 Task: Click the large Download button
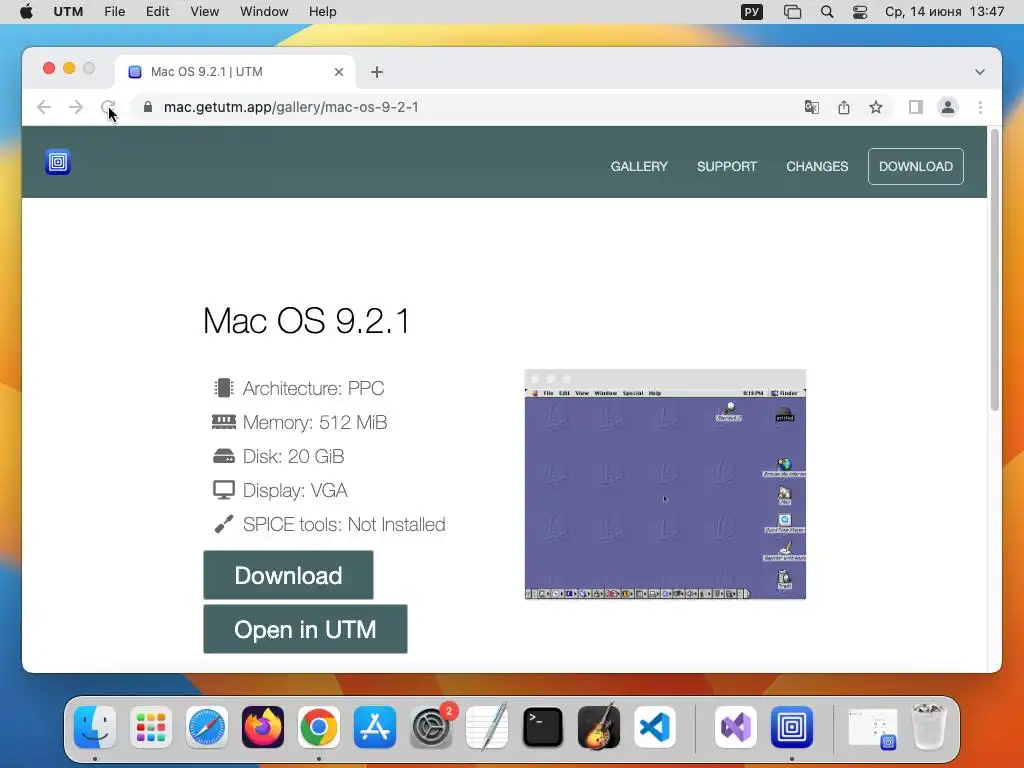288,575
